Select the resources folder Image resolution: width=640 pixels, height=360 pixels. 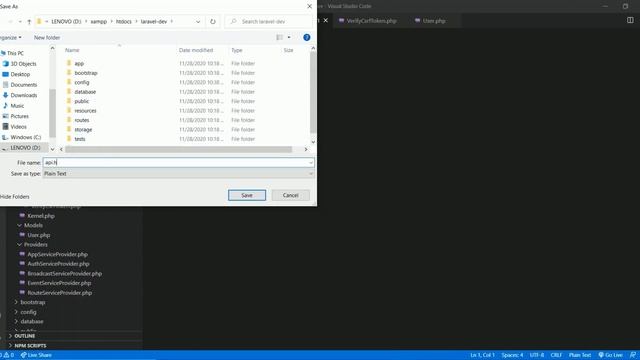coord(85,111)
